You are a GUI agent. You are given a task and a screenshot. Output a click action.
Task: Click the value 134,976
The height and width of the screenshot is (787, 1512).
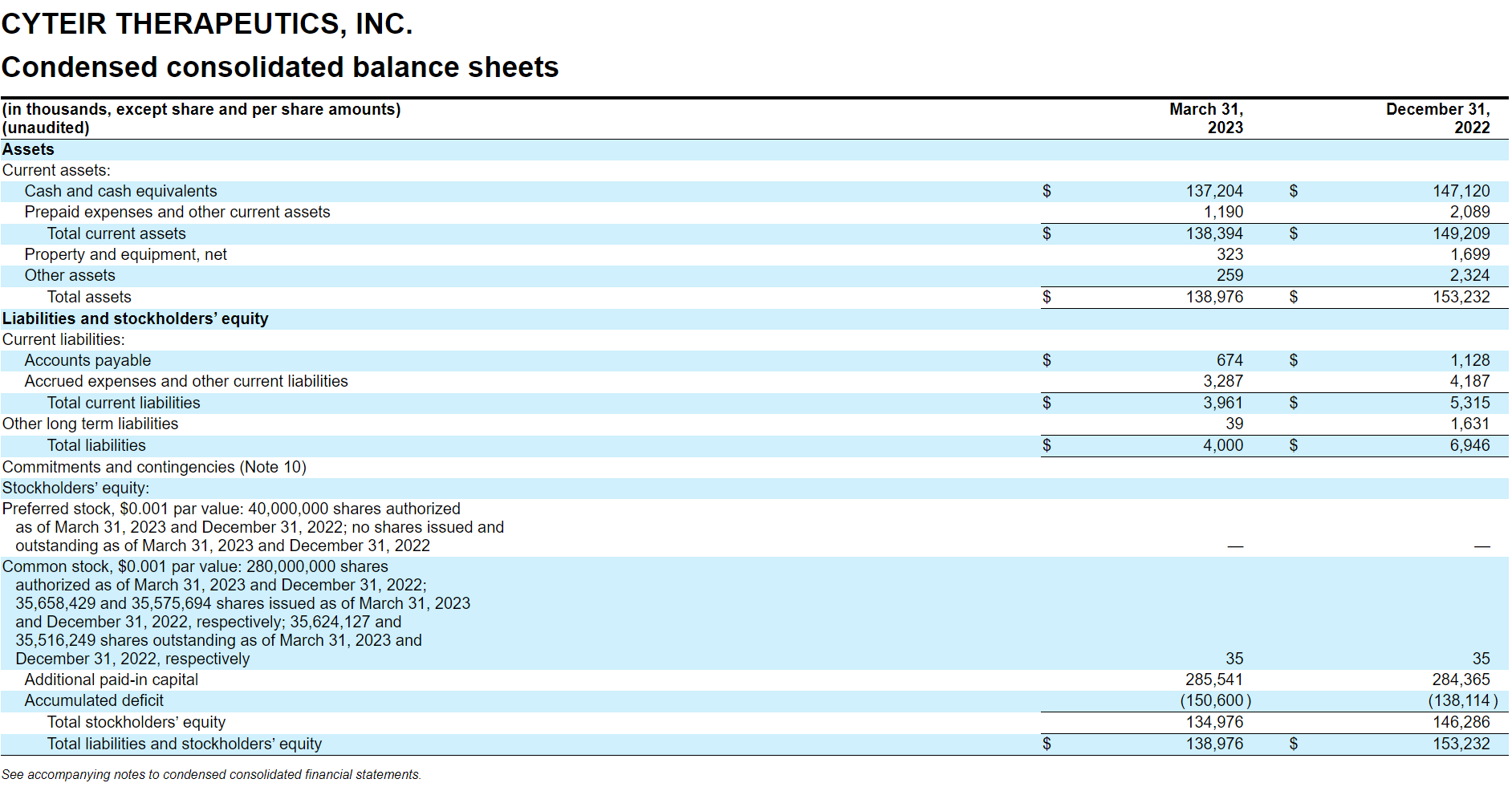click(x=1214, y=722)
